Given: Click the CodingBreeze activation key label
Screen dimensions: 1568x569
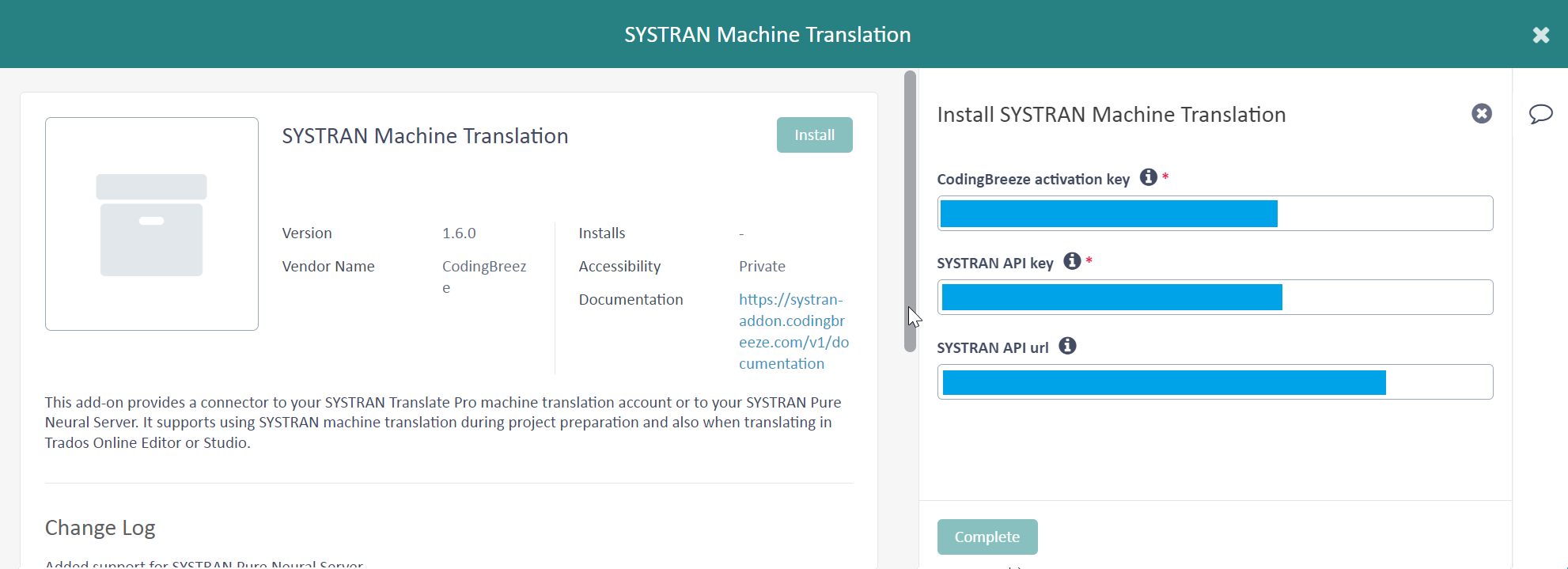Looking at the screenshot, I should tap(1033, 180).
